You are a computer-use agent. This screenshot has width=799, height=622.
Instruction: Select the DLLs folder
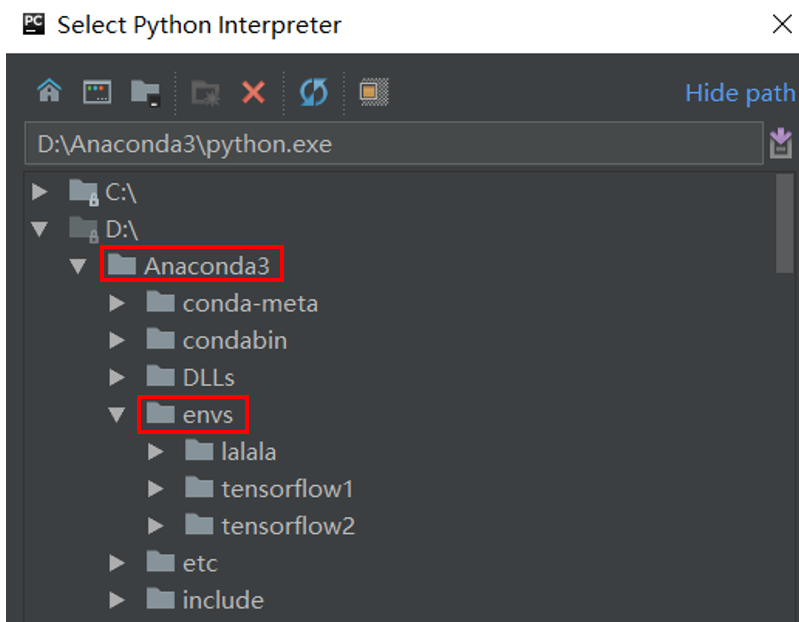(191, 377)
